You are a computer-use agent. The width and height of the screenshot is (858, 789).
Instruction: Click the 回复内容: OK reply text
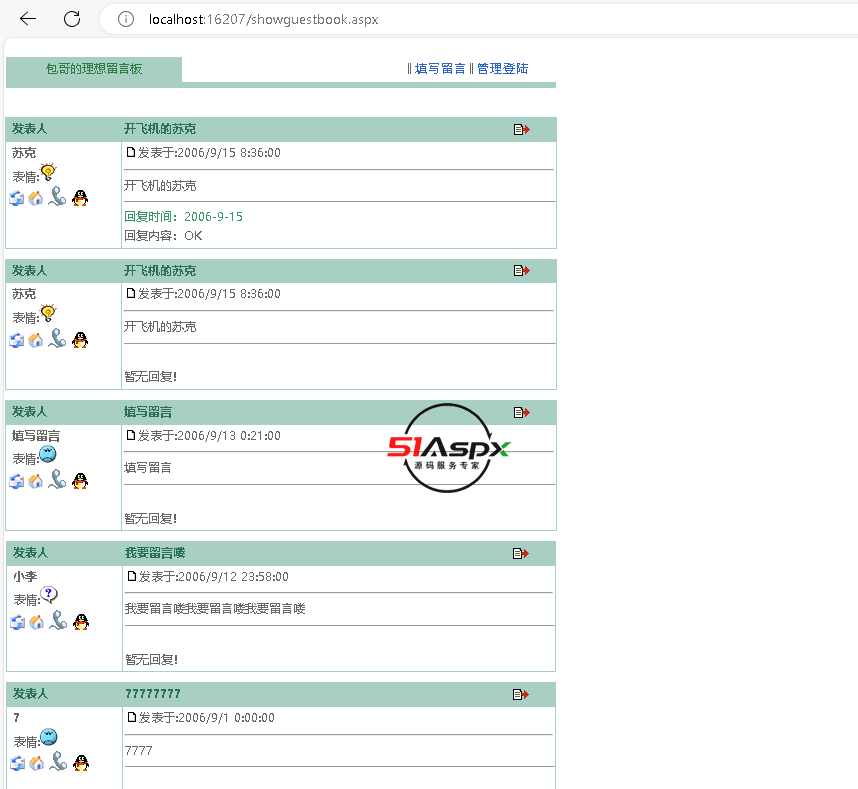click(x=163, y=236)
